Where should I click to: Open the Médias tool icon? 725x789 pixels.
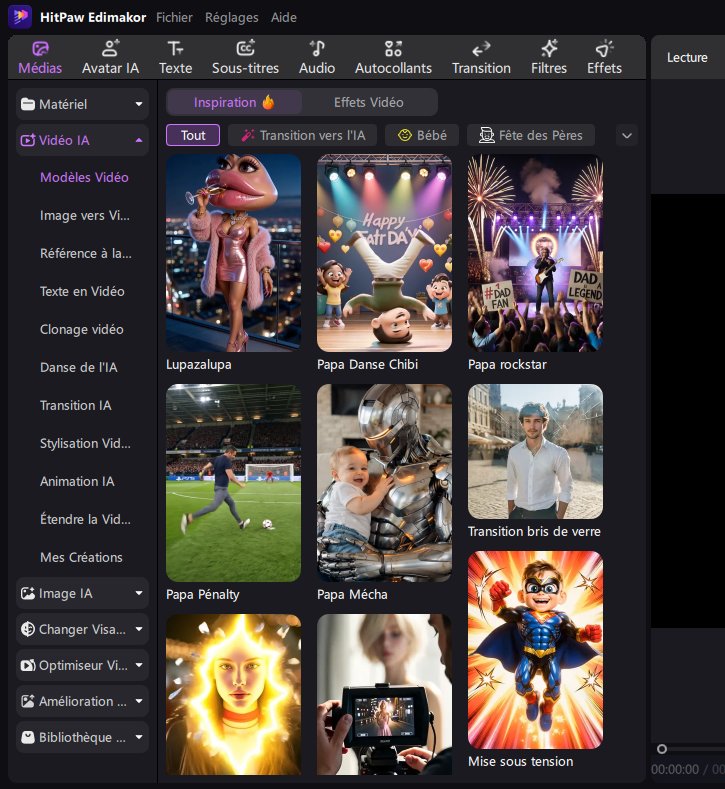(x=40, y=49)
